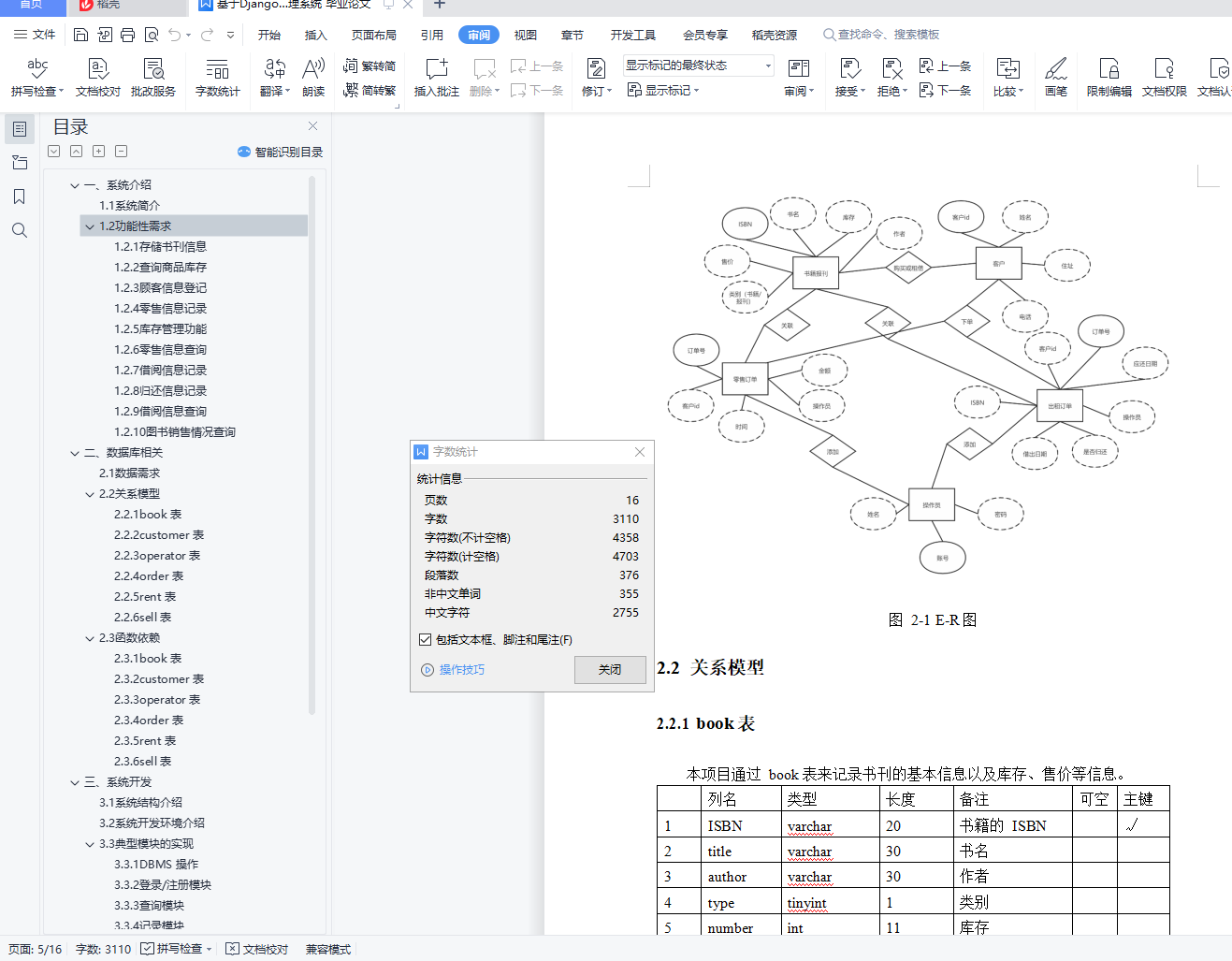Click the print icon in quick access toolbar
Screen dimensions: 1232x961
click(128, 35)
